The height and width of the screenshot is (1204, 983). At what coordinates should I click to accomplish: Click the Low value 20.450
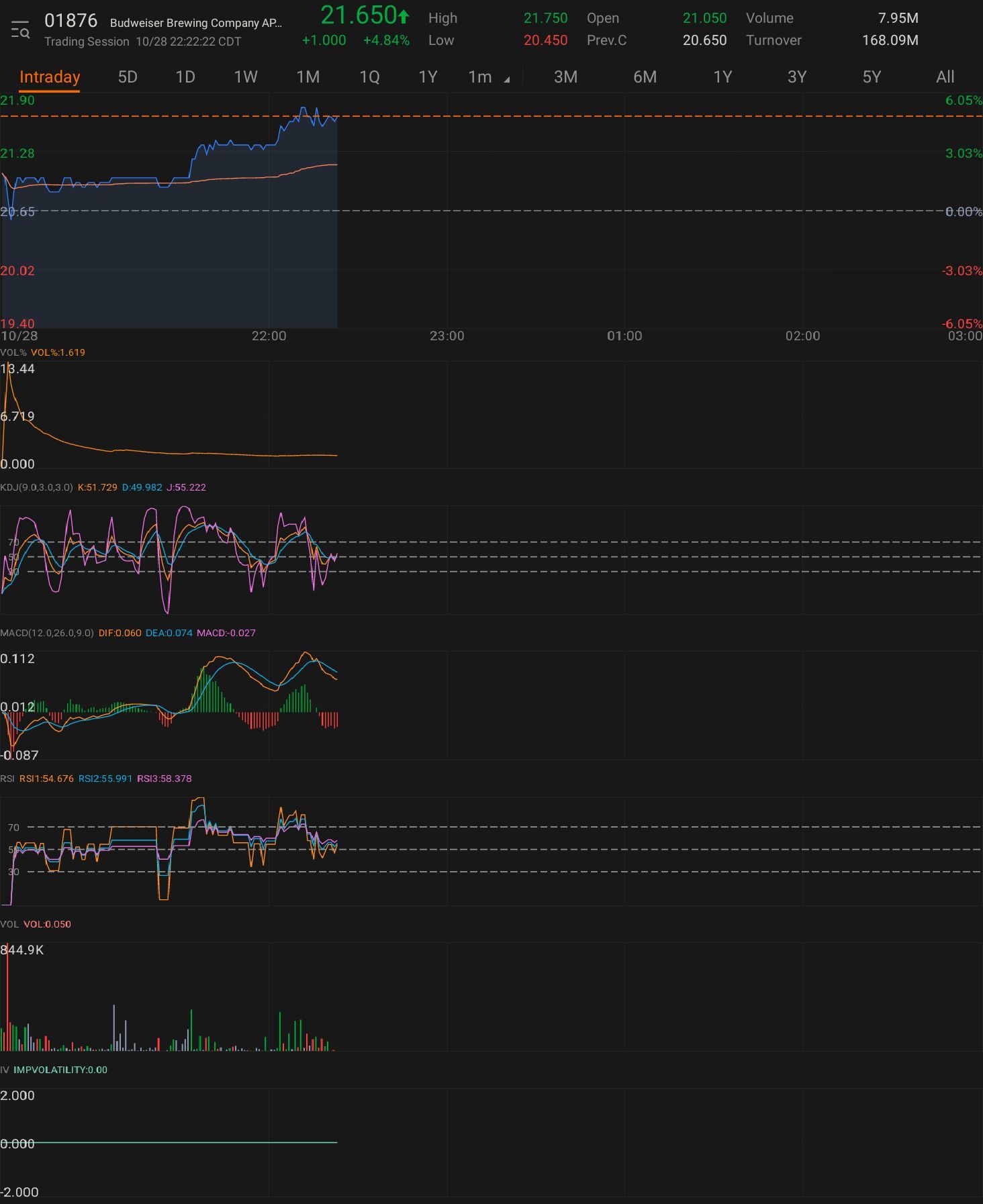click(545, 40)
